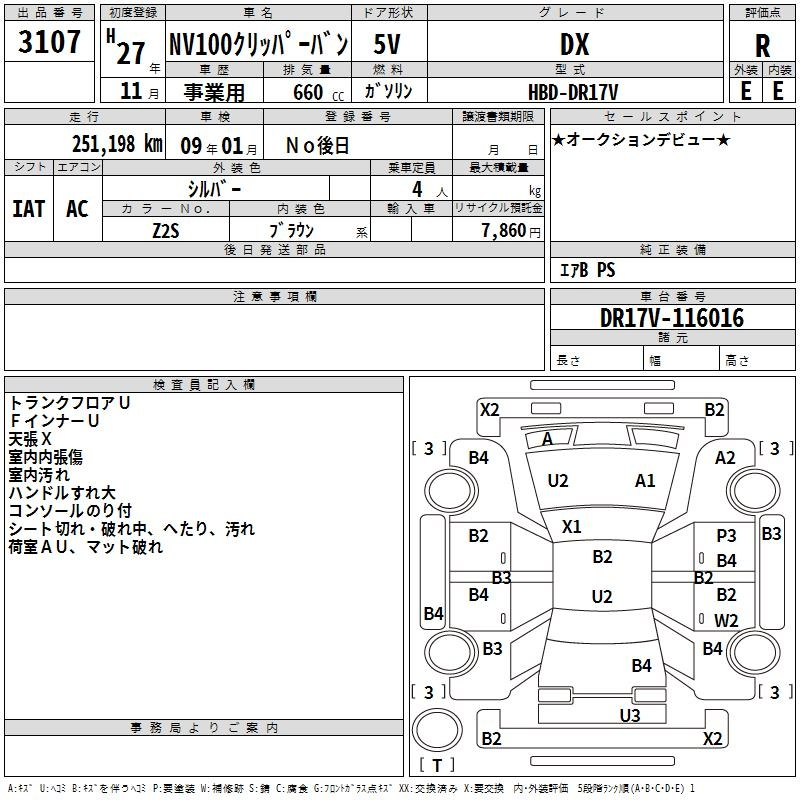Screen dimensions: 800x800
Task: Select the A2 mark on the diagram
Action: (x=725, y=458)
